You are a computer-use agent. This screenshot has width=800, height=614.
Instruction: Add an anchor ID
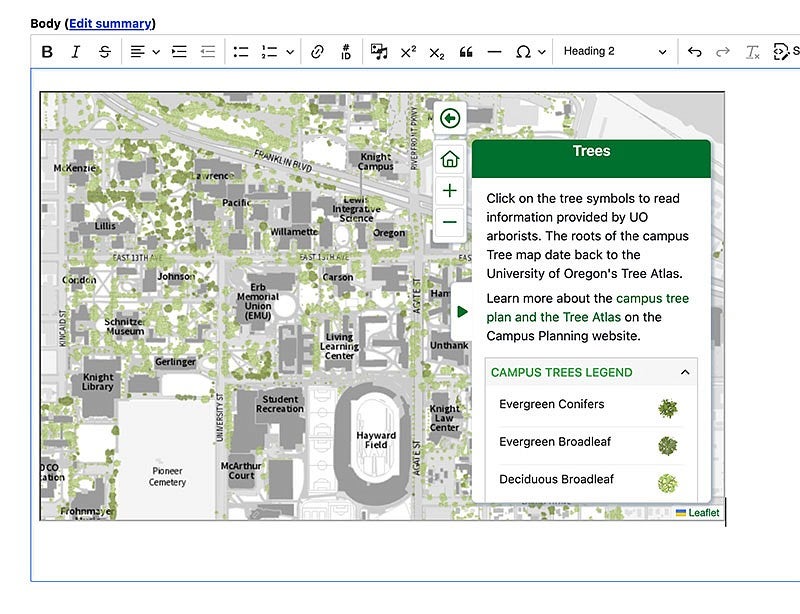click(x=346, y=52)
